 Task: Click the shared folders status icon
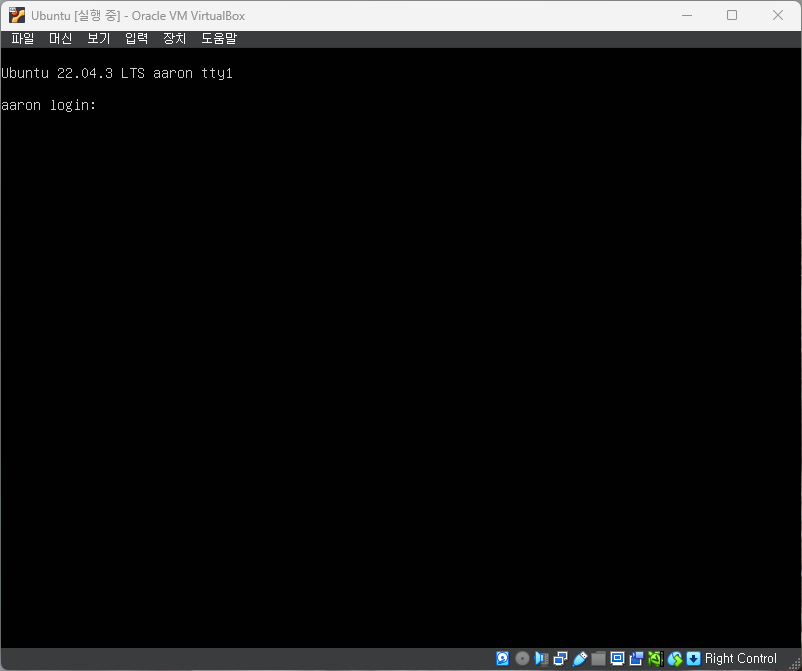coord(598,658)
